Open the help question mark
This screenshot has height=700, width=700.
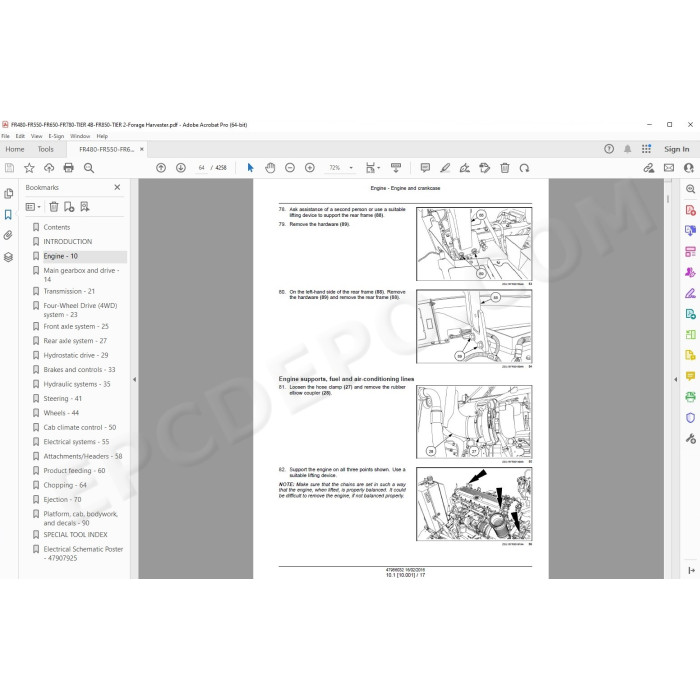tap(609, 149)
